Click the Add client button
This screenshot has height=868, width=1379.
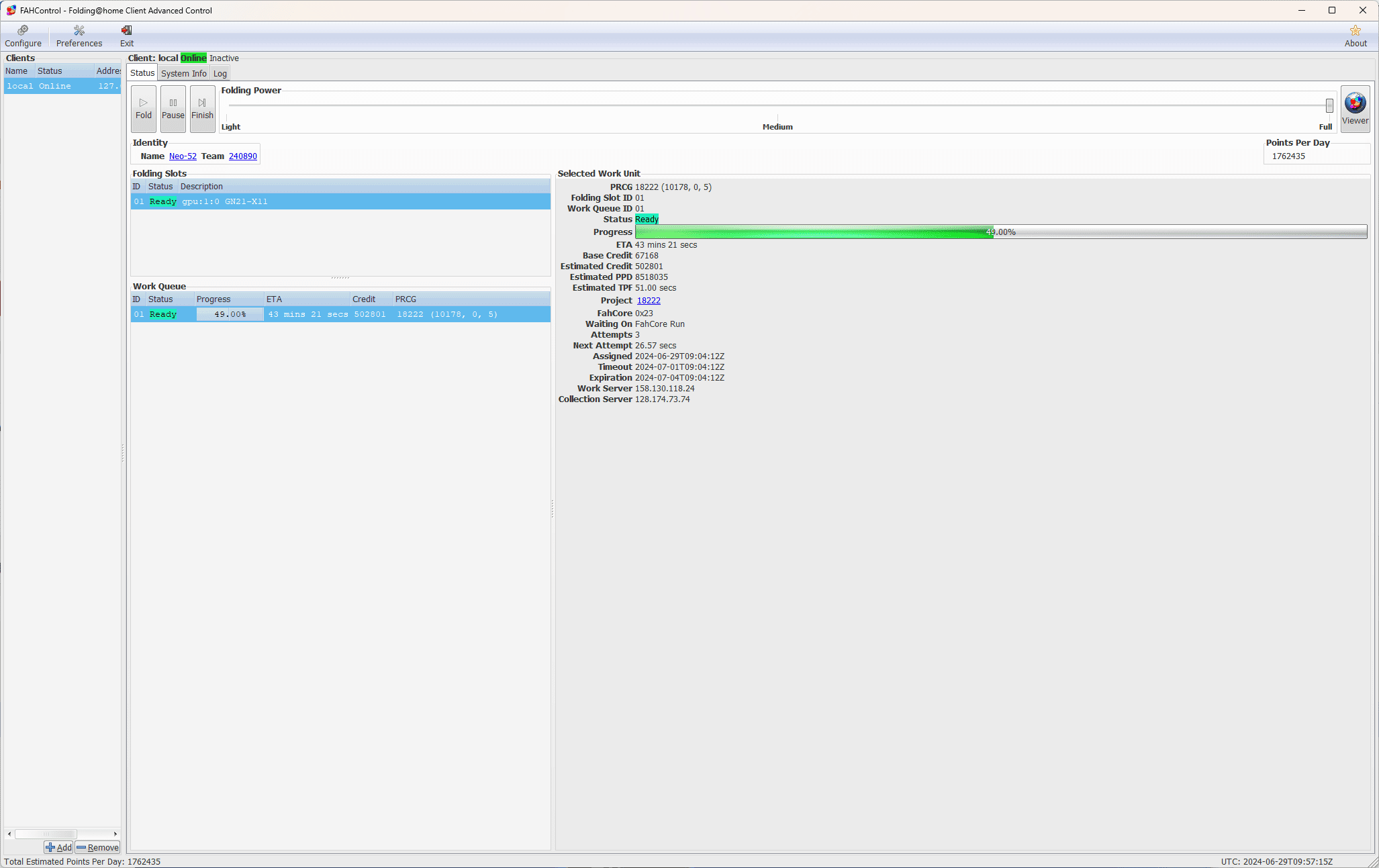coord(58,847)
